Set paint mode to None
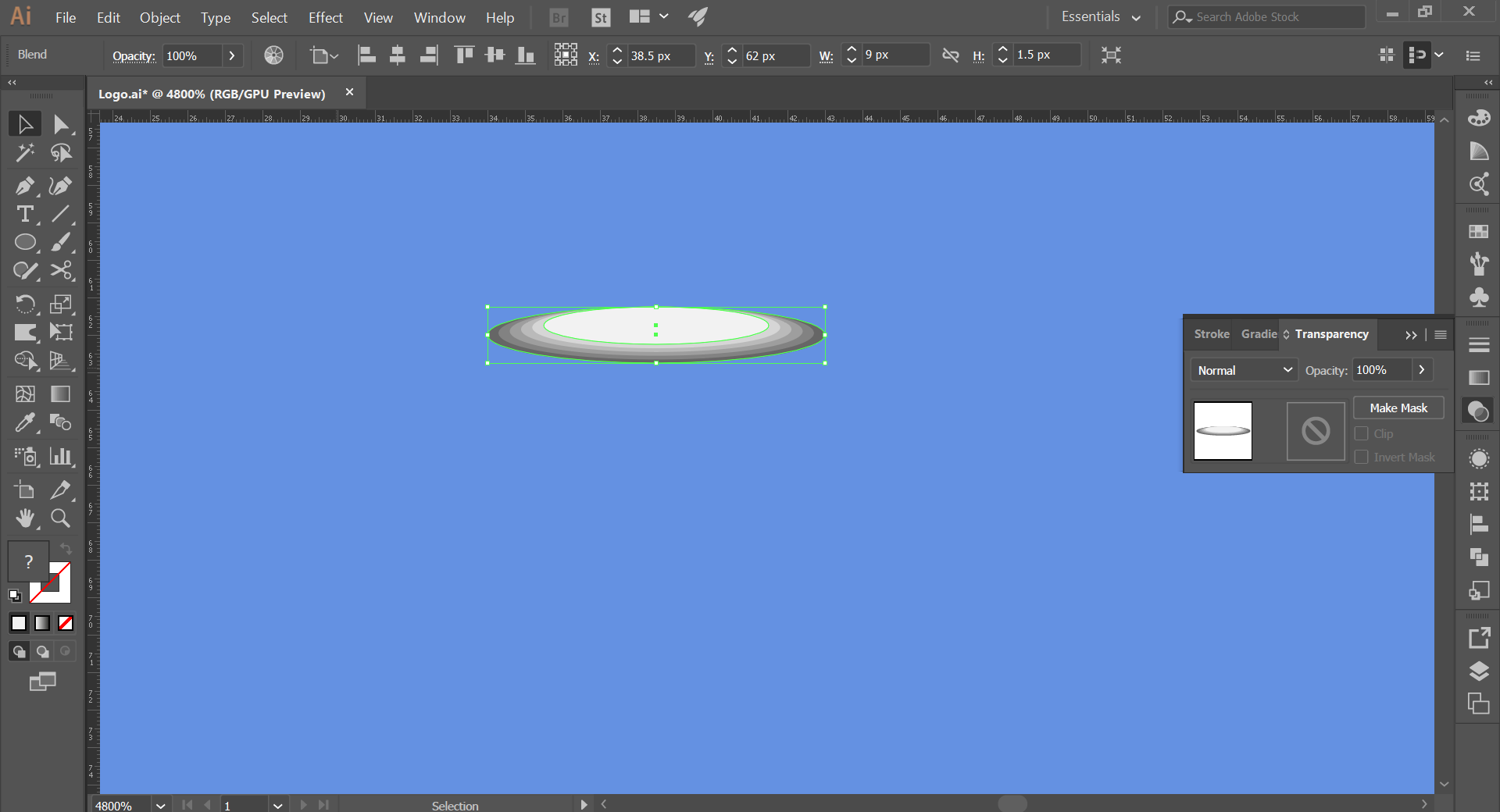 (x=66, y=623)
